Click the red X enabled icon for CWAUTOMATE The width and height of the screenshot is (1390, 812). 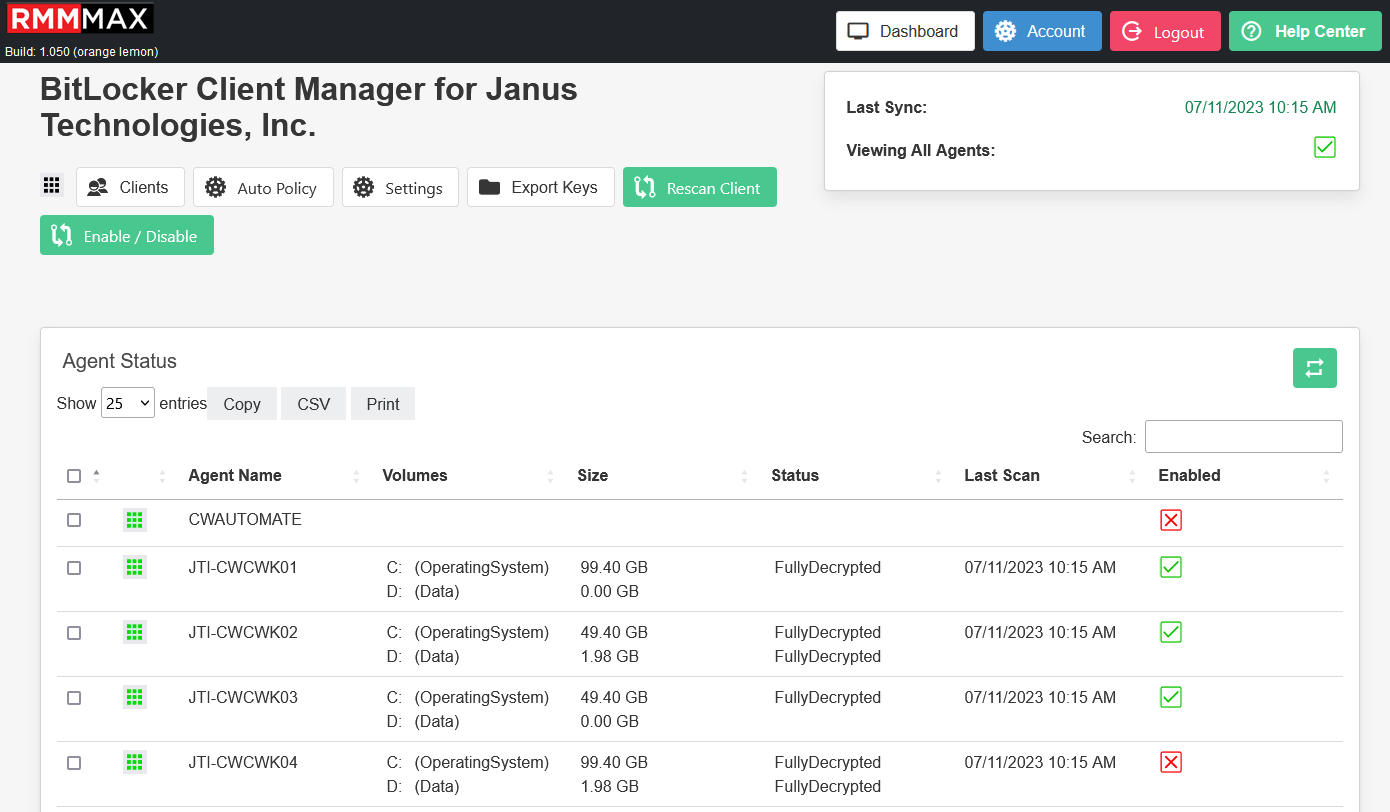pyautogui.click(x=1171, y=520)
